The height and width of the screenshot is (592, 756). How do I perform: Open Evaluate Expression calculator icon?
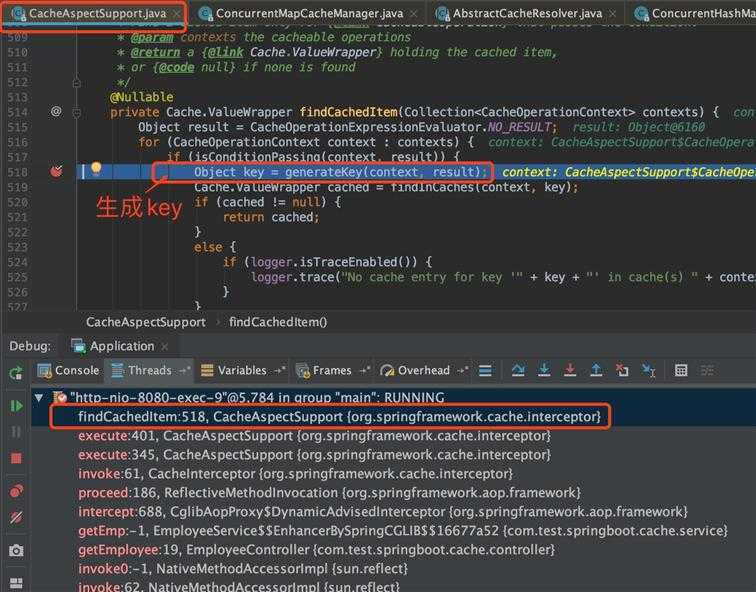(x=681, y=370)
